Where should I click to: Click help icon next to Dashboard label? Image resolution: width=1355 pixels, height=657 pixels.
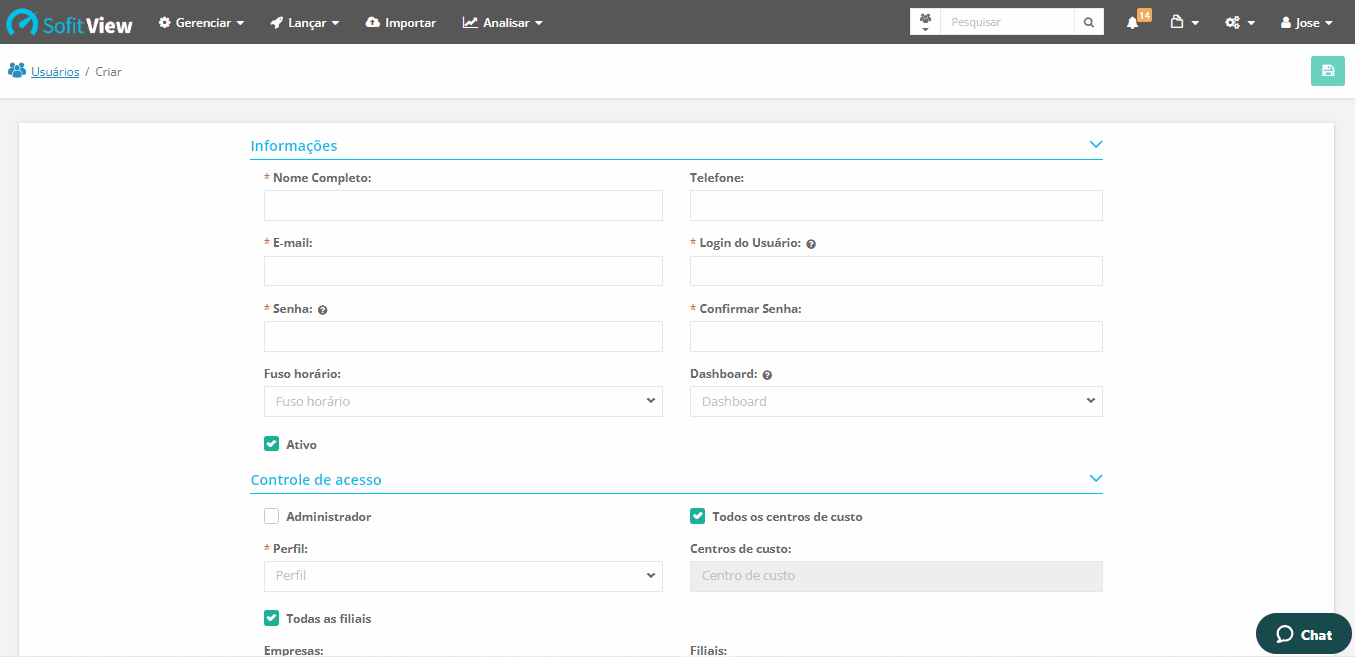pyautogui.click(x=767, y=375)
